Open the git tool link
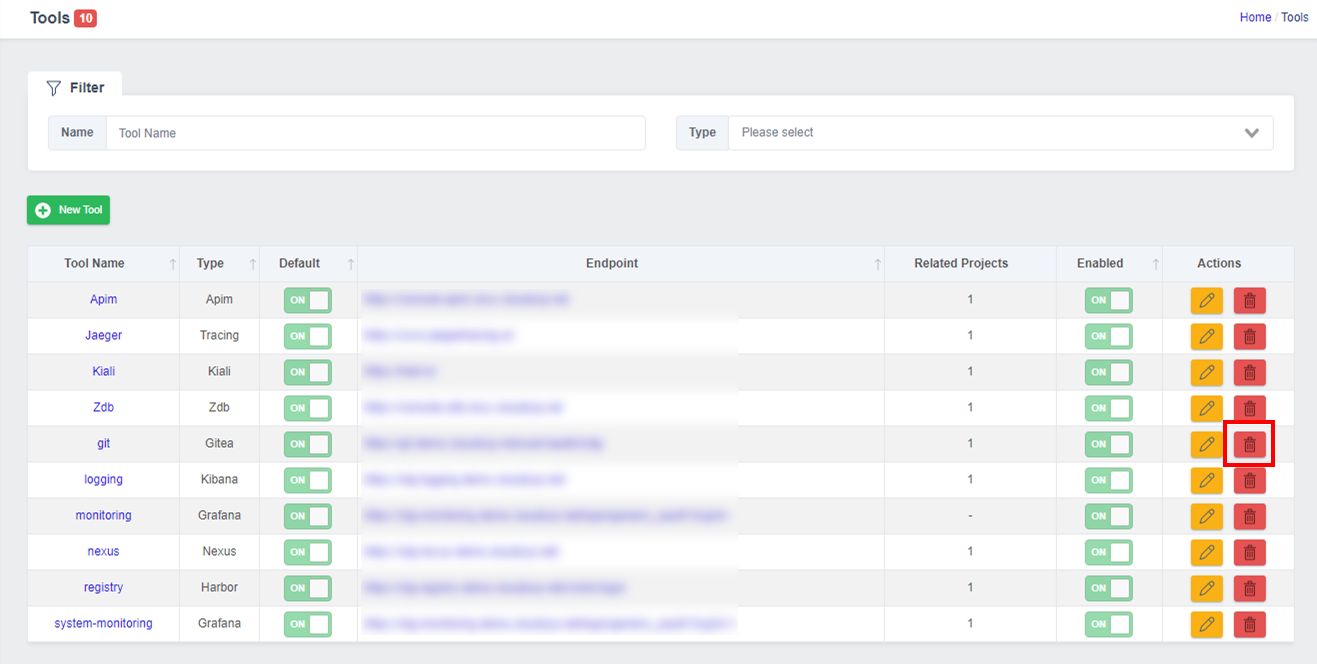The width and height of the screenshot is (1317, 664). 104,444
